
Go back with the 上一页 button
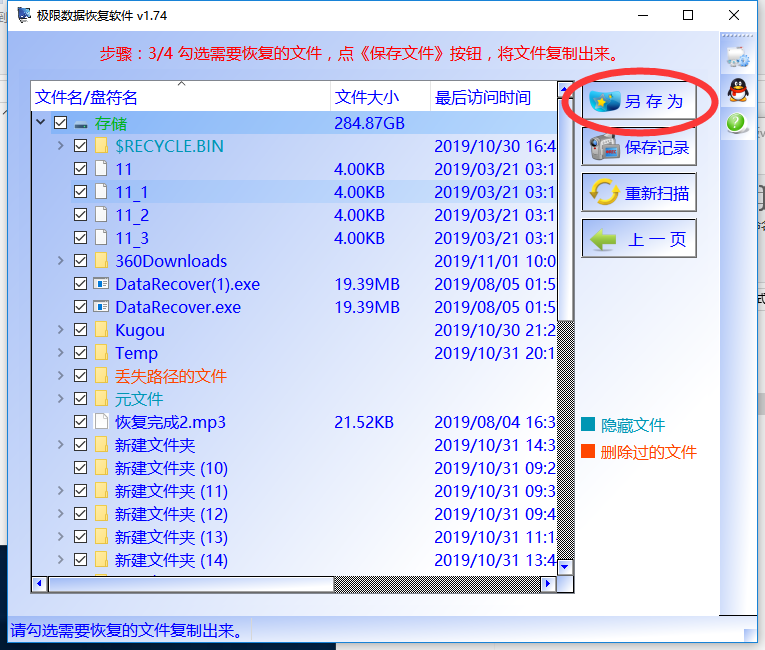pyautogui.click(x=639, y=239)
